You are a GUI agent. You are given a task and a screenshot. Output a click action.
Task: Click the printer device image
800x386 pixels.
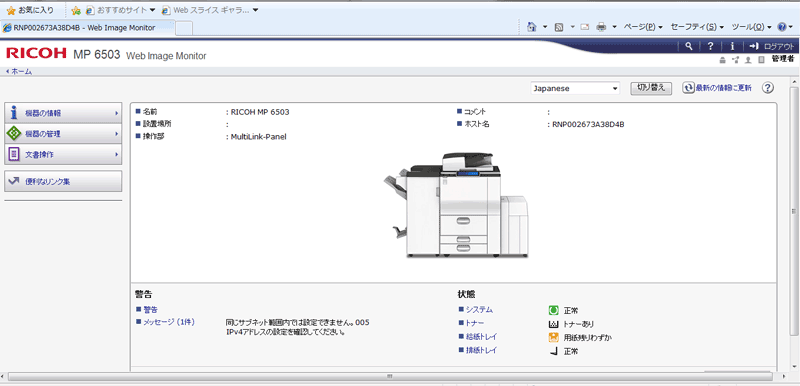pyautogui.click(x=456, y=205)
